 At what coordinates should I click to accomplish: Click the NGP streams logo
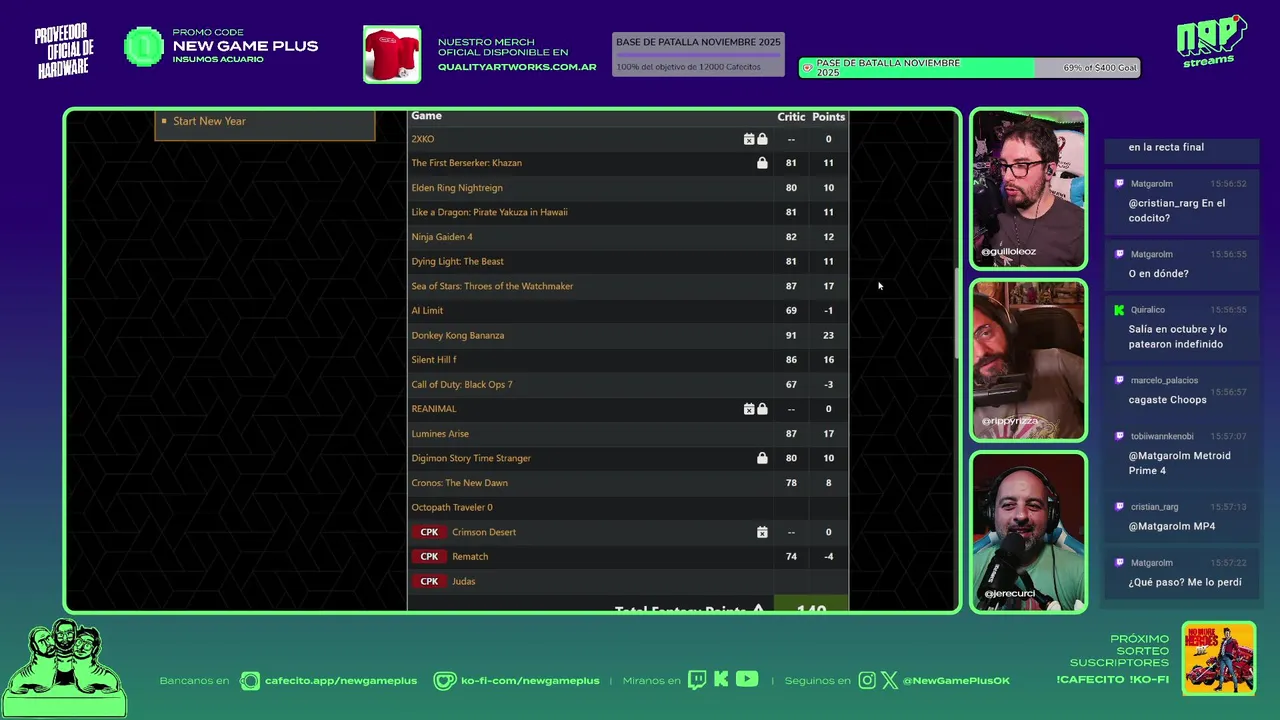point(1211,42)
